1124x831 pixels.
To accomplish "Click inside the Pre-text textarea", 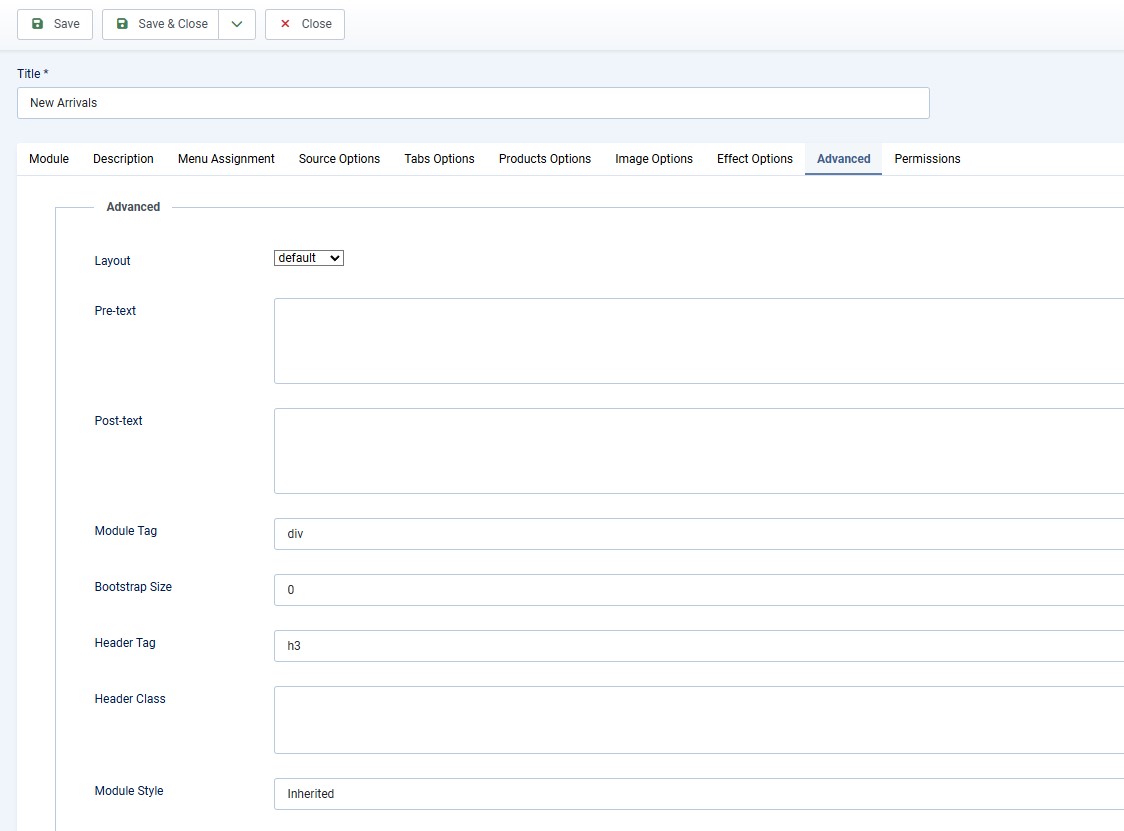I will [698, 341].
